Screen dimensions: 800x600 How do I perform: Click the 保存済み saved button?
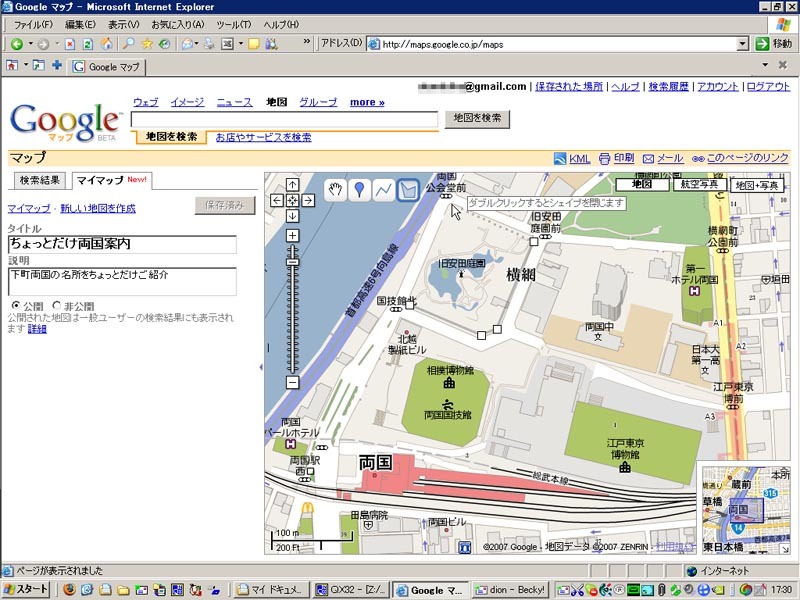click(224, 206)
